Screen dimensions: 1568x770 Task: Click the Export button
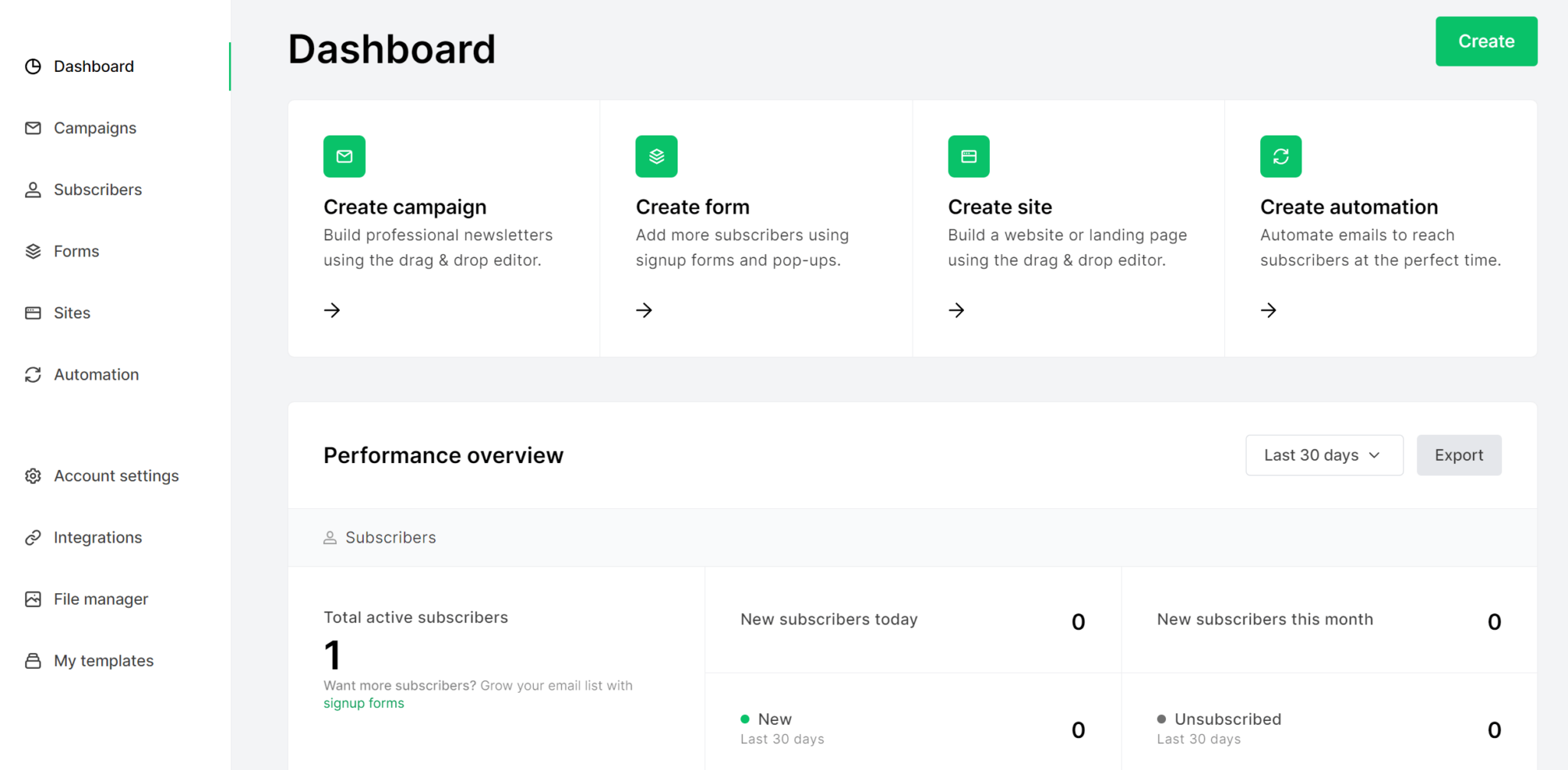(x=1459, y=455)
